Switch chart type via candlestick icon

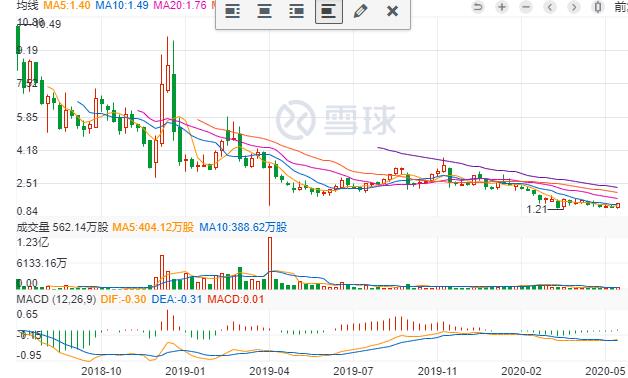pyautogui.click(x=598, y=7)
